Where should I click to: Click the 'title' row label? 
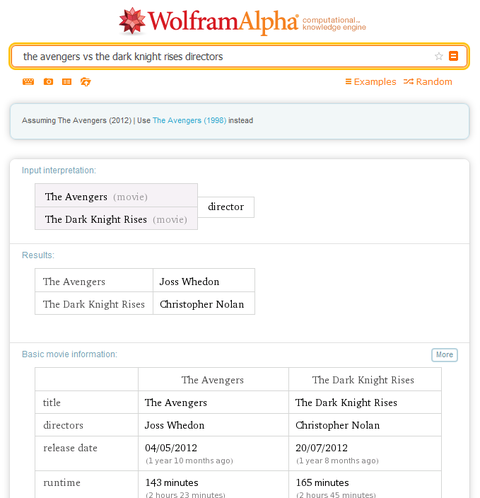tap(52, 403)
